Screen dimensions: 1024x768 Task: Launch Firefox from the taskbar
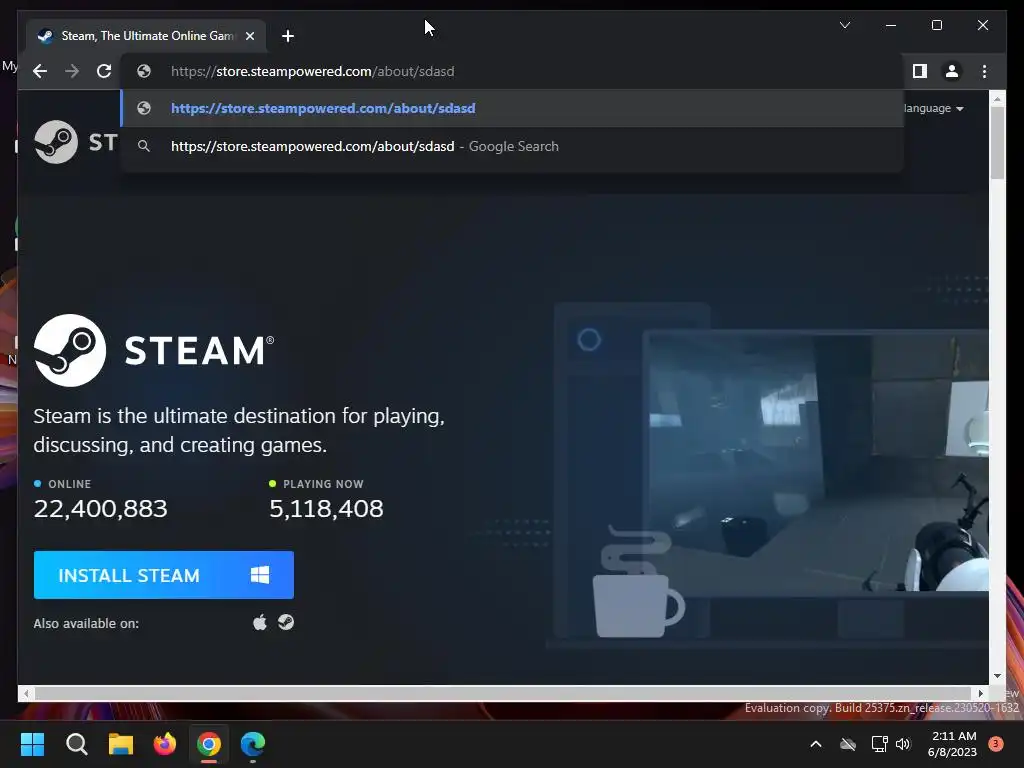(165, 744)
